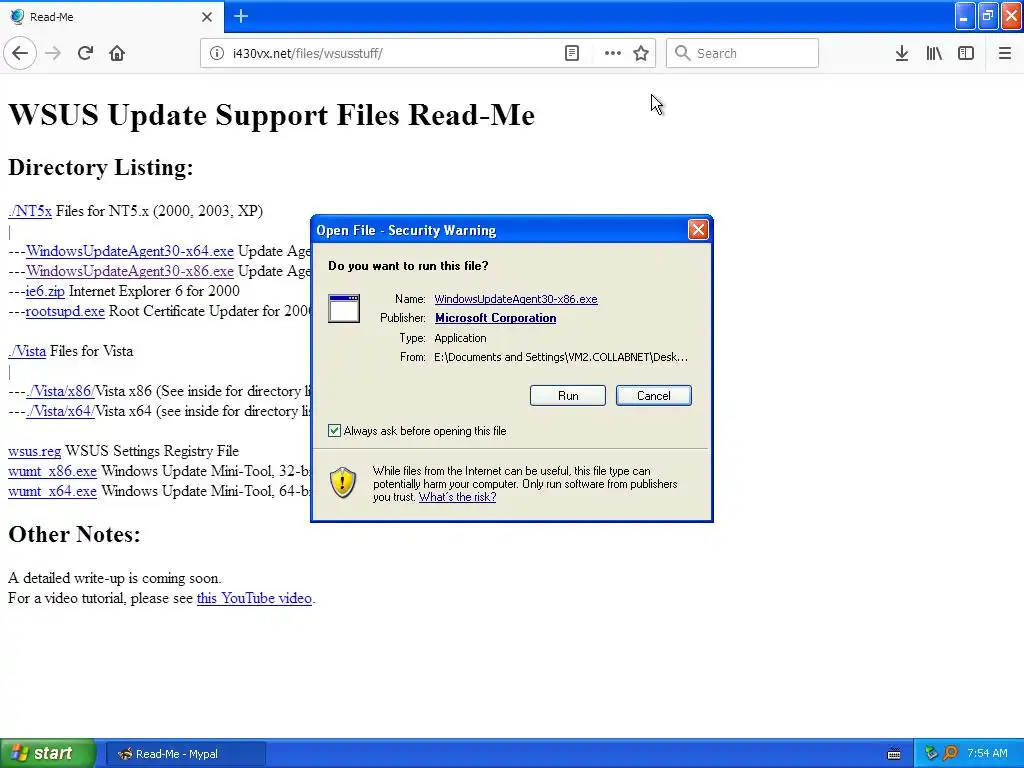Click Read-Me - Mypal taskbar button

(x=185, y=754)
